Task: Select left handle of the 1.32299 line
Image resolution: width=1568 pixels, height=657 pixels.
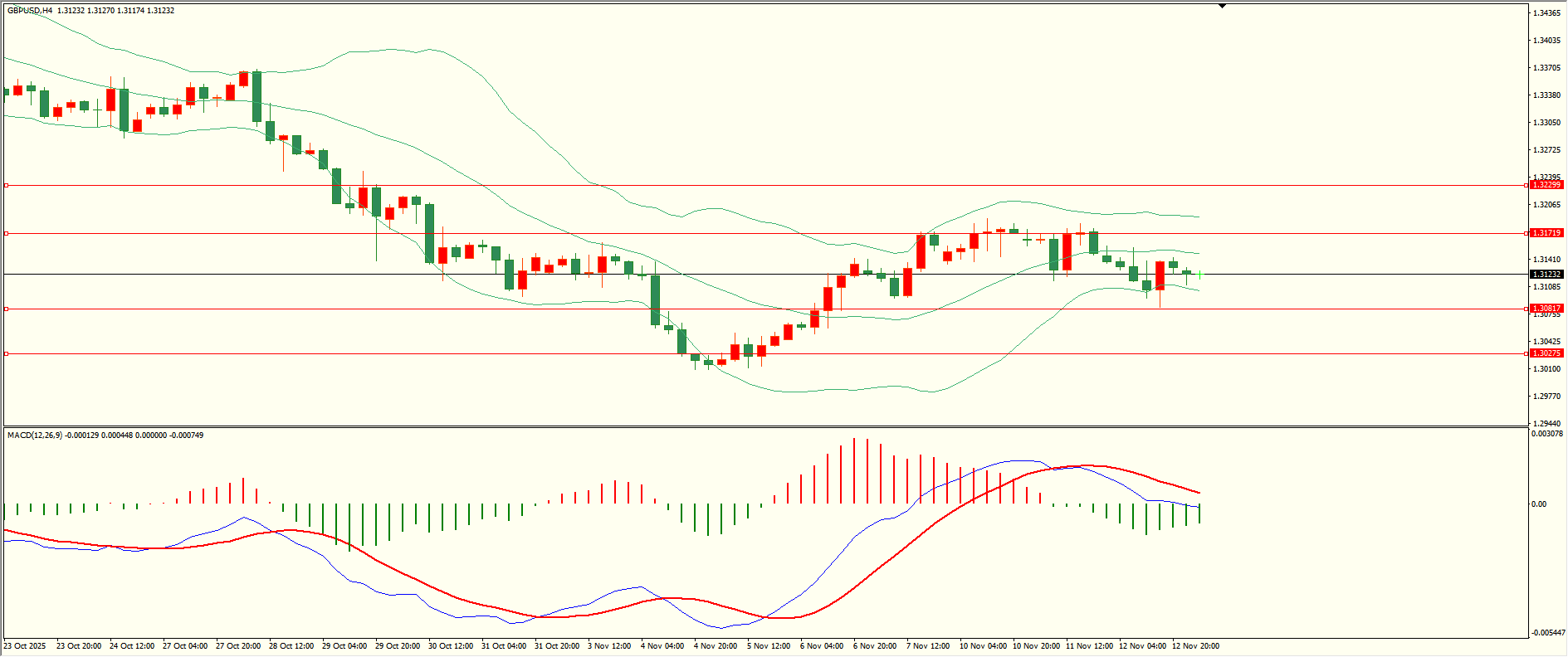Action: coord(6,185)
